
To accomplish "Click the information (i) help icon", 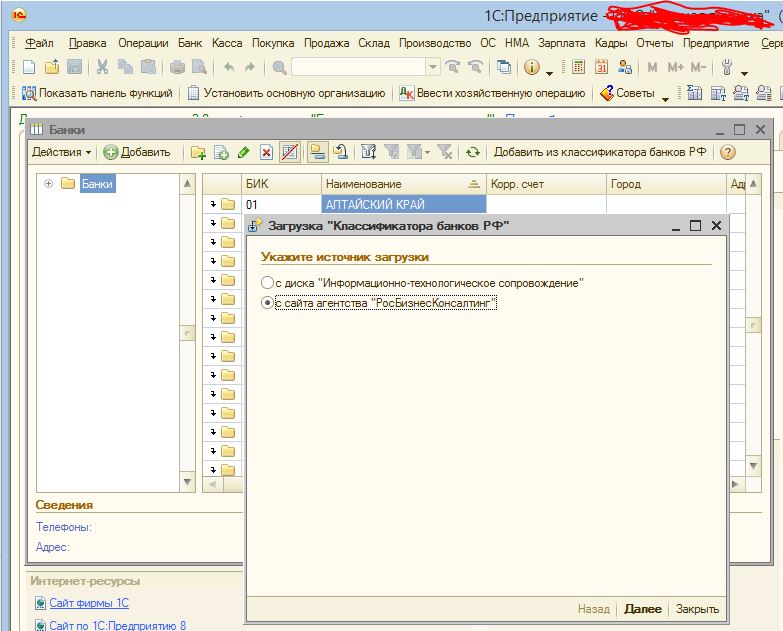I will pyautogui.click(x=532, y=67).
